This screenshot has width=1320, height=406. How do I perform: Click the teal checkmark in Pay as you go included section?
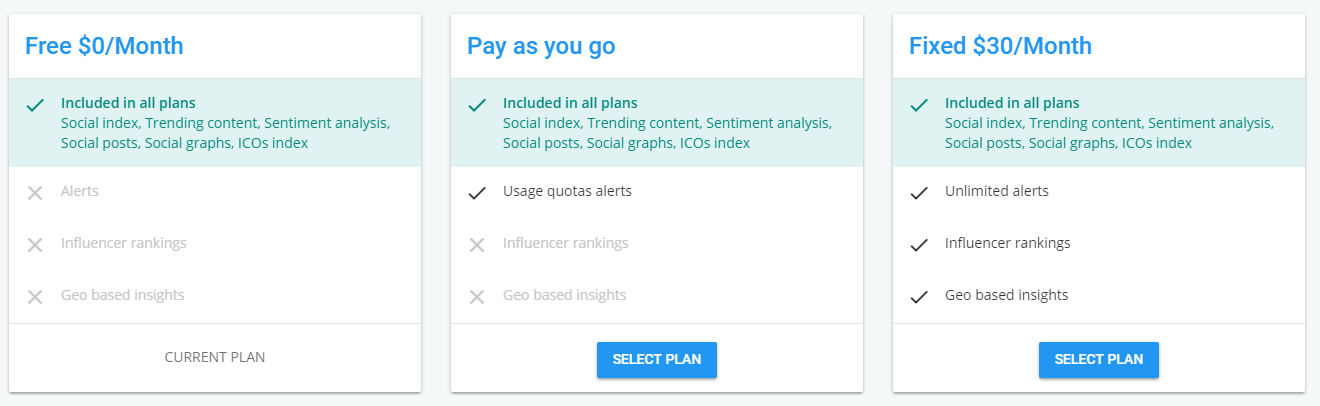coord(477,105)
